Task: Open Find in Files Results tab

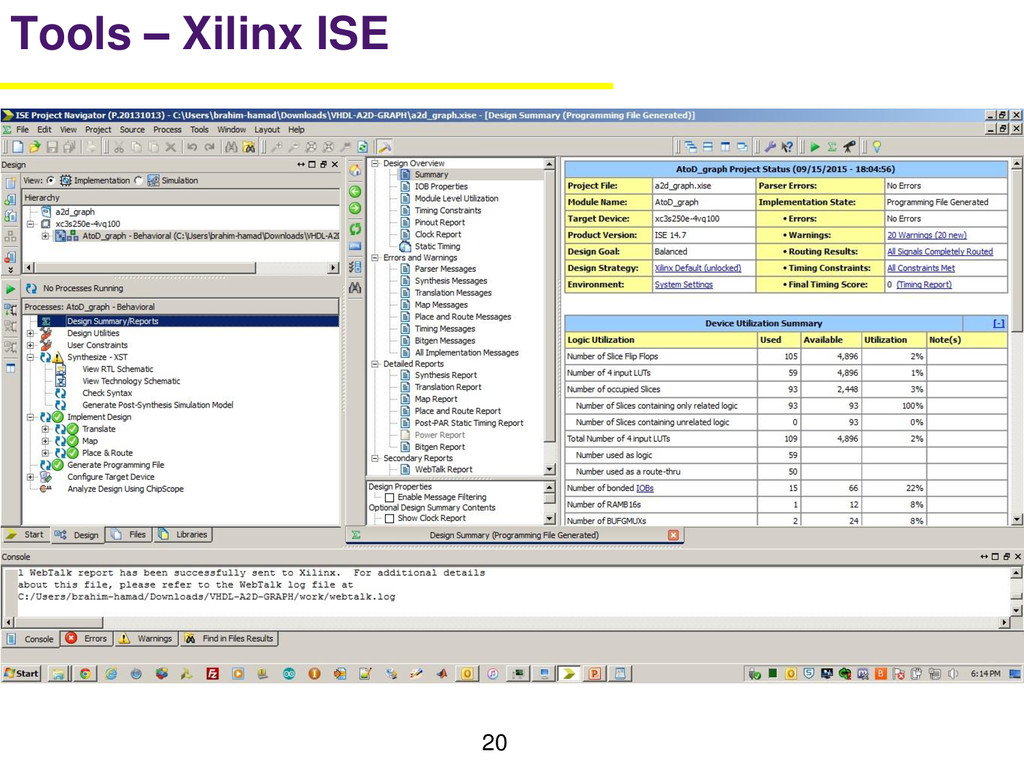Action: click(x=229, y=639)
